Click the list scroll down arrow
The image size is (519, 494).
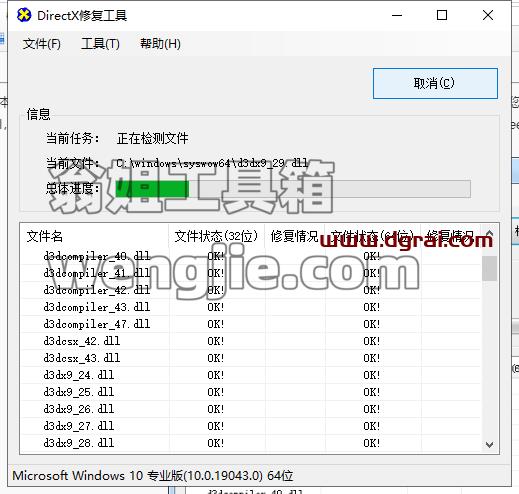pos(489,444)
